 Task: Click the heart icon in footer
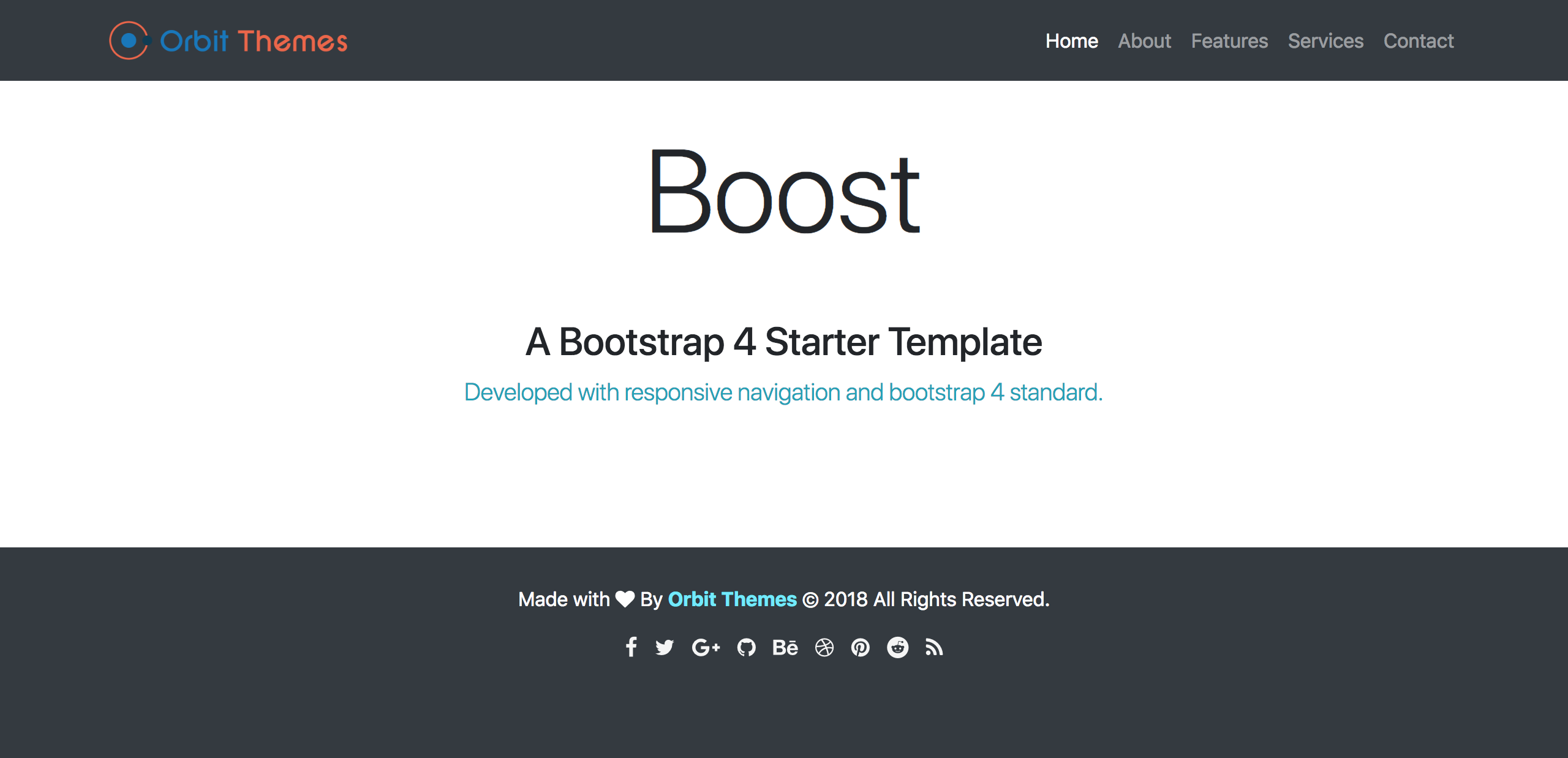[x=625, y=599]
